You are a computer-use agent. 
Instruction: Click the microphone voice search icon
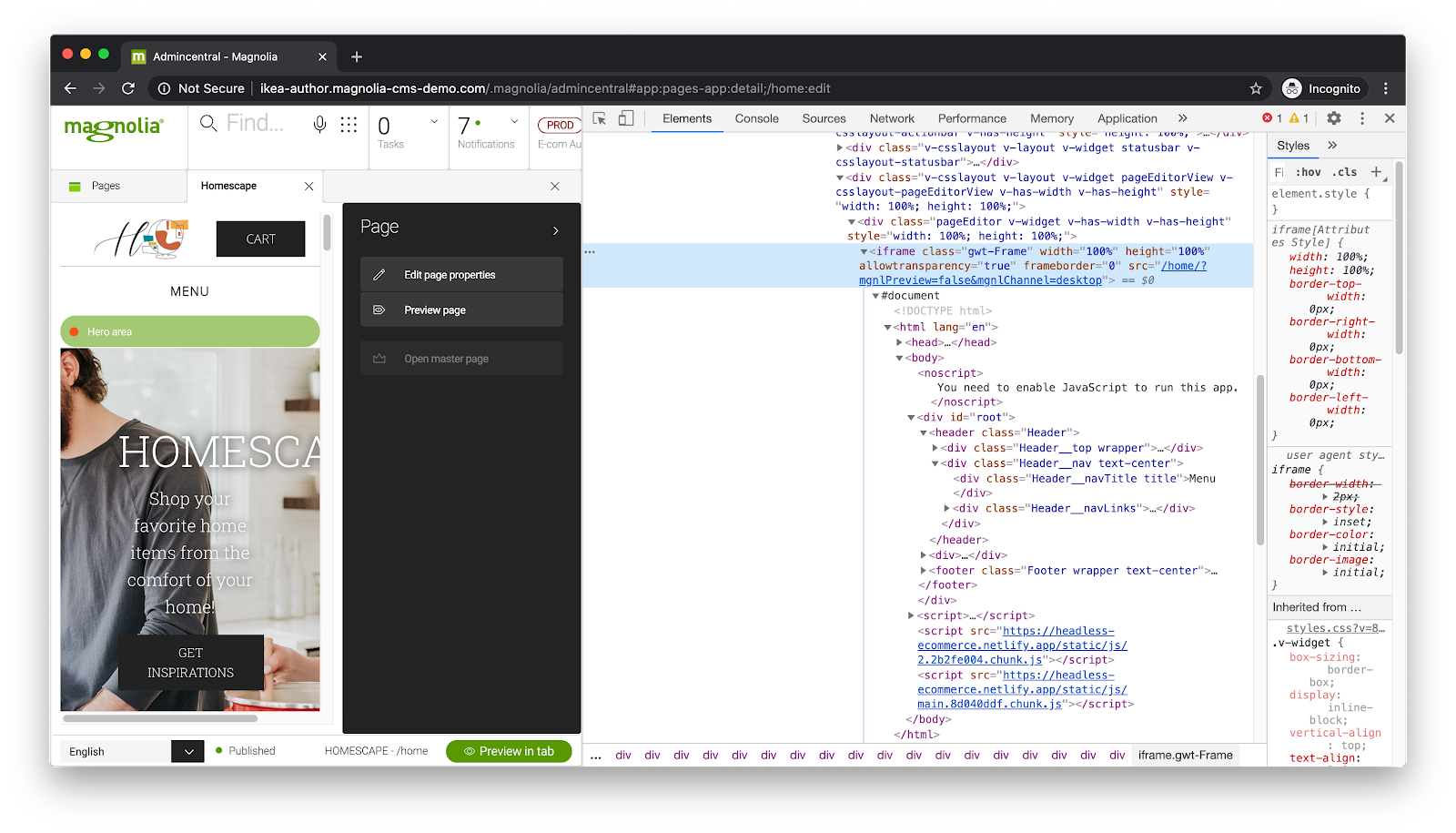coord(319,125)
